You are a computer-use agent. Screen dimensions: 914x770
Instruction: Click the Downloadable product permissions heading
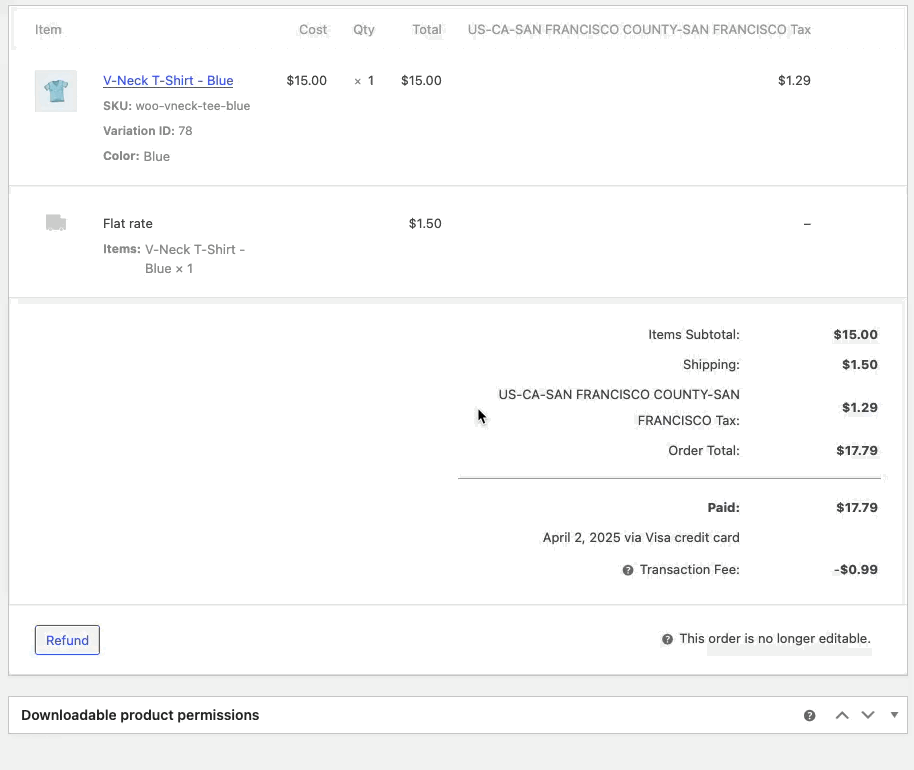tap(140, 715)
